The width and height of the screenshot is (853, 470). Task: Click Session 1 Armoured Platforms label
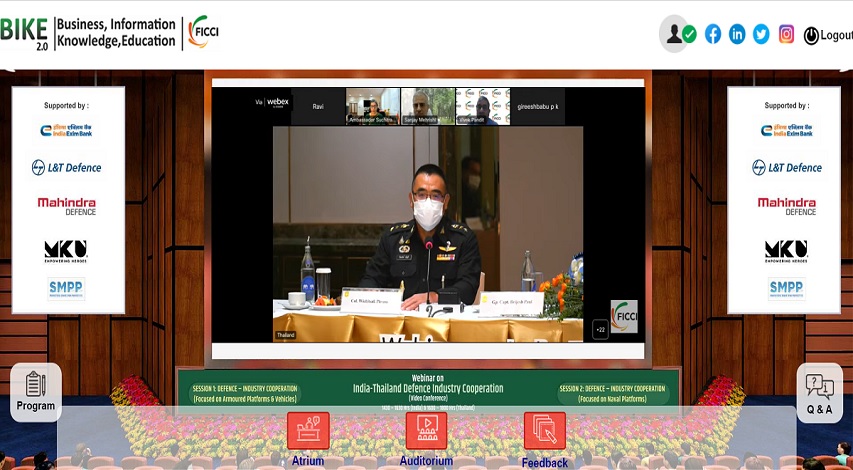click(245, 394)
